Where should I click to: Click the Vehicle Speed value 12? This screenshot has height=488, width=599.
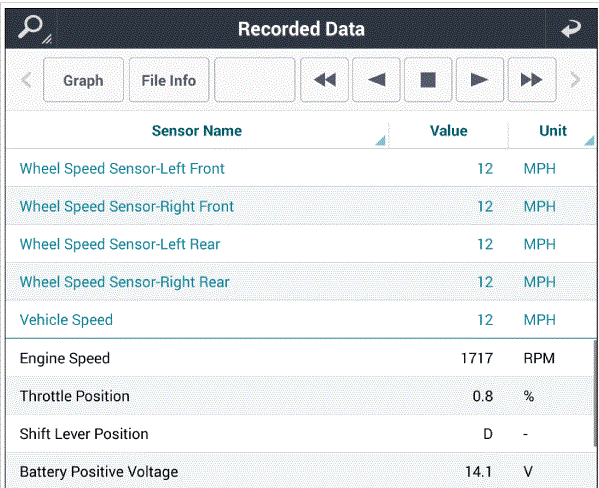point(485,319)
